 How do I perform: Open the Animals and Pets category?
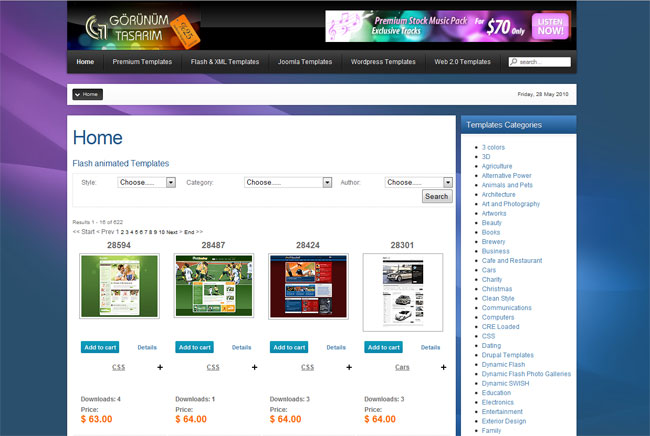tap(507, 185)
